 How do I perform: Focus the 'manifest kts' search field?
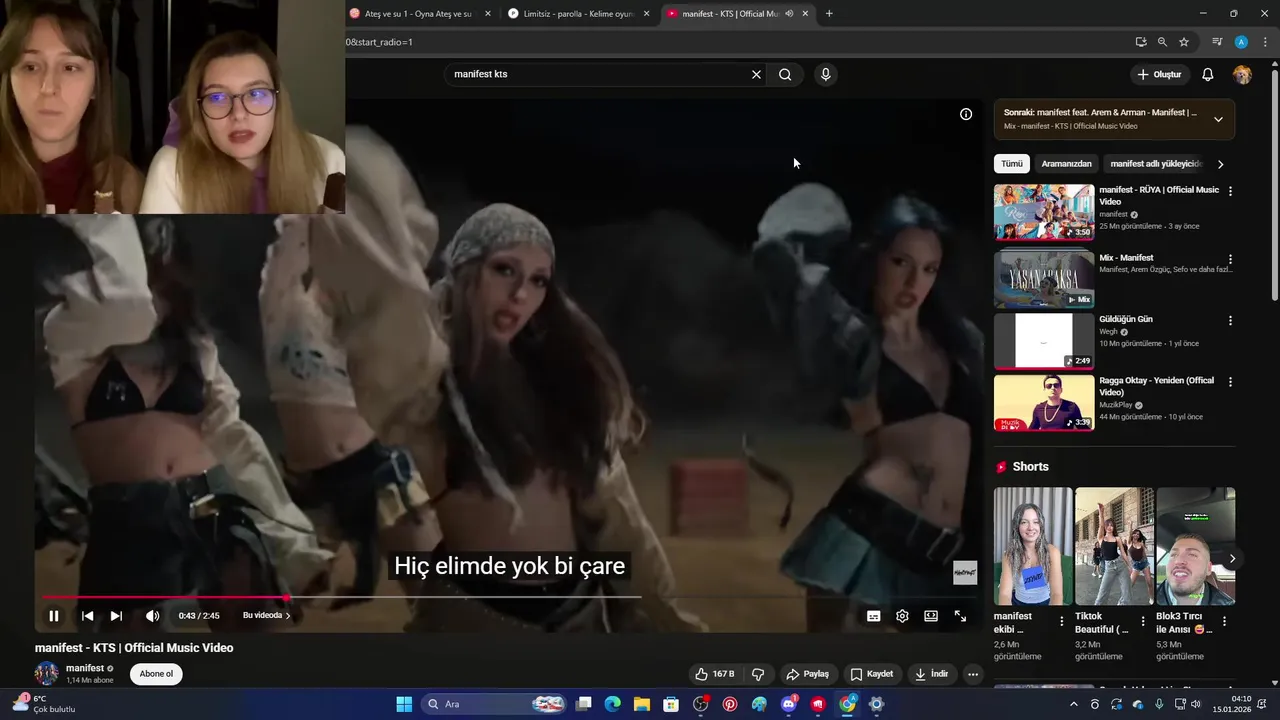point(598,74)
